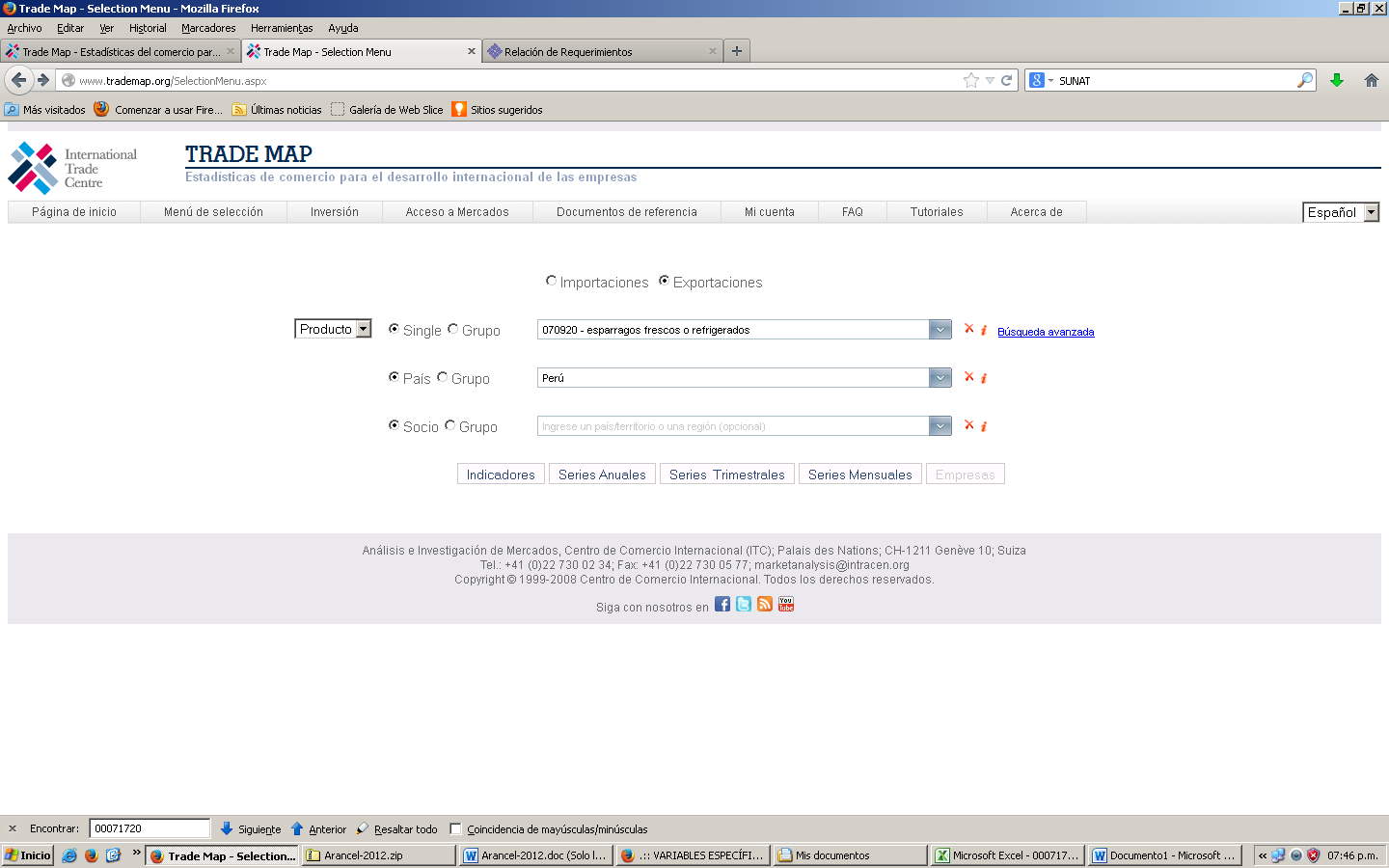Click the search magnifier icon in search box
The width and height of the screenshot is (1389, 868).
[1304, 80]
